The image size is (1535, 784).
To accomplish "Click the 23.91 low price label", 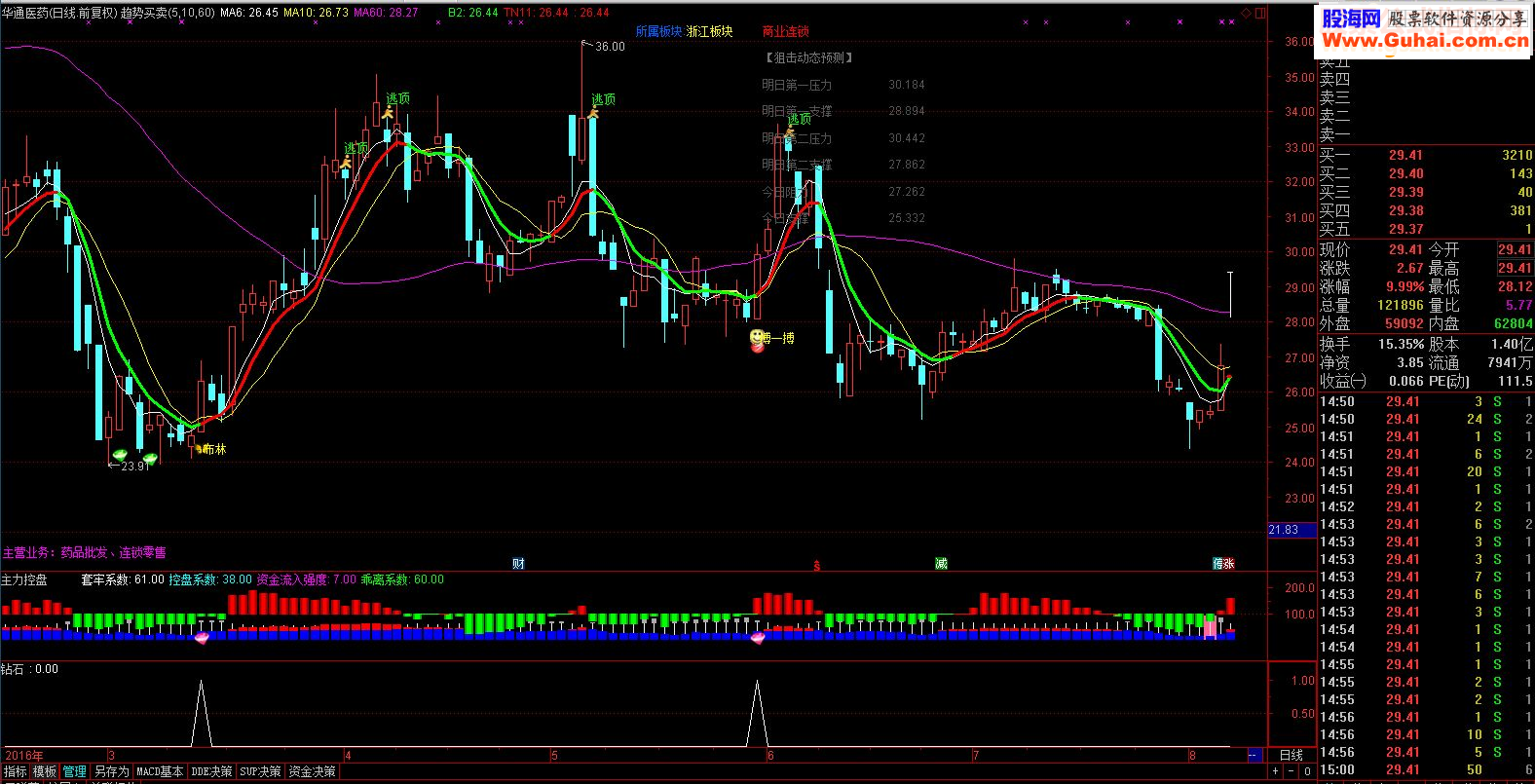I will pyautogui.click(x=135, y=467).
